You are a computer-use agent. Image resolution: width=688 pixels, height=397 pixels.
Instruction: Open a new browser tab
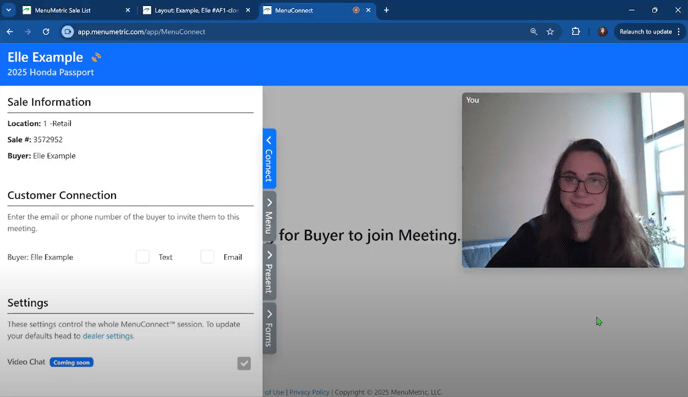[386, 10]
